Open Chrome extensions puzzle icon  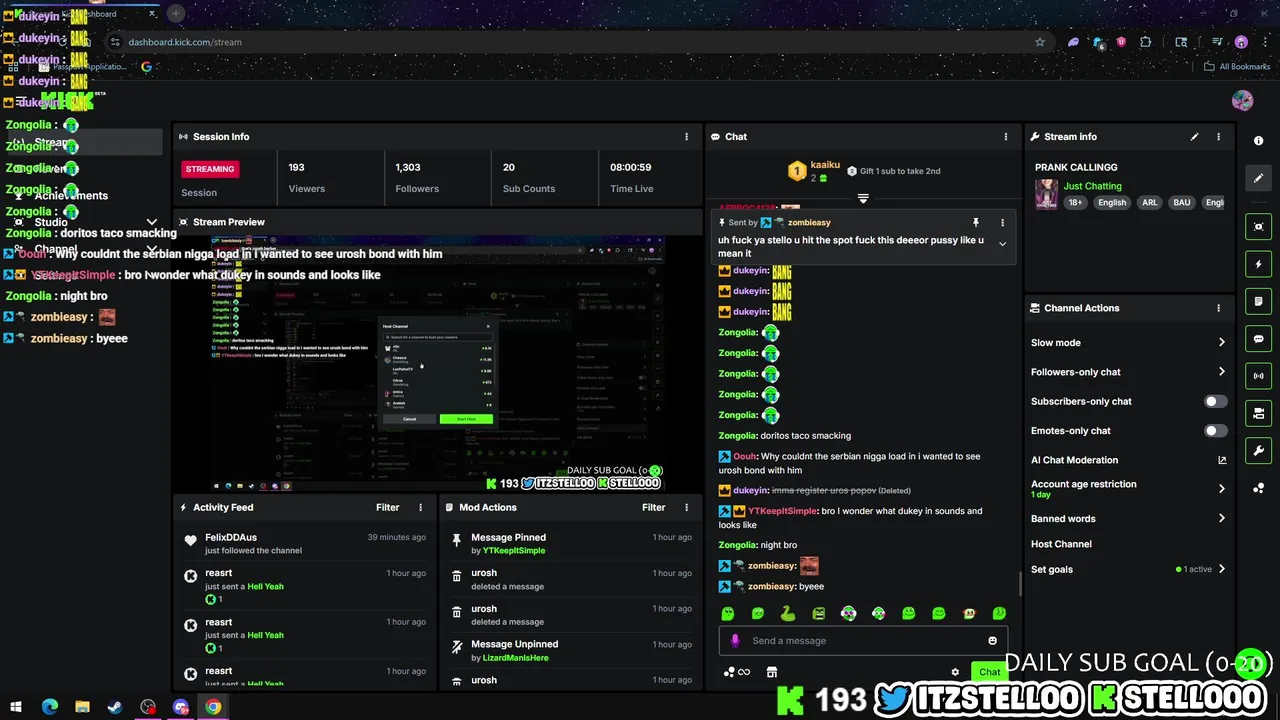[1146, 42]
